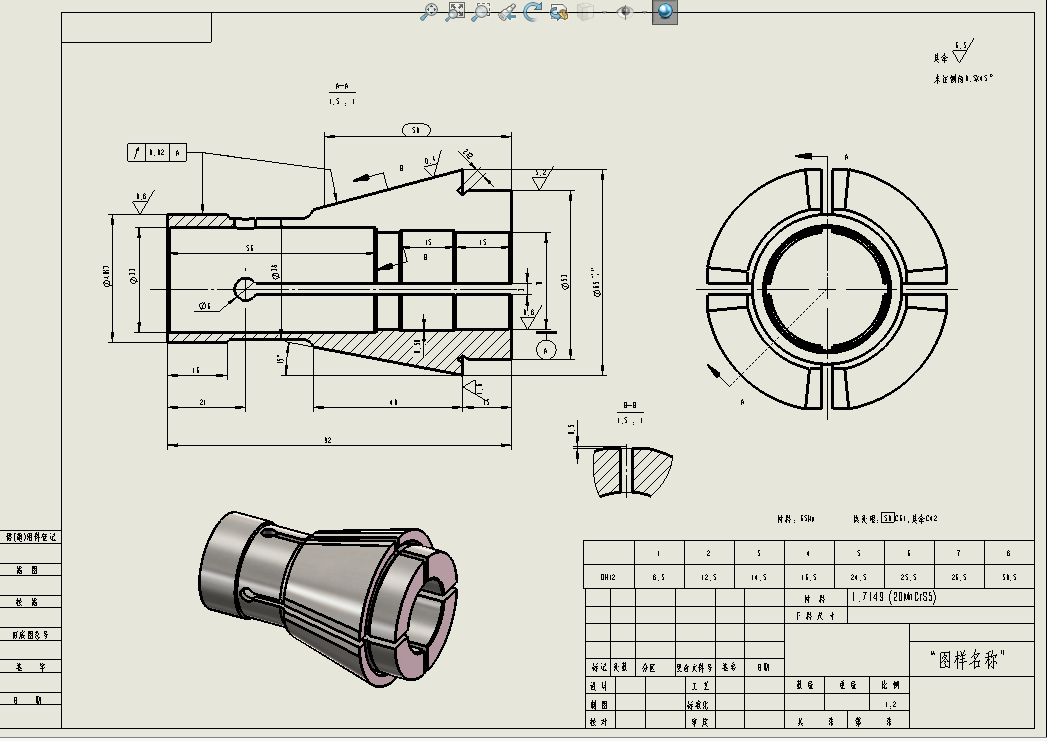Select the Zoom to Area magnifier tool
Image resolution: width=1047 pixels, height=741 pixels.
click(x=481, y=11)
